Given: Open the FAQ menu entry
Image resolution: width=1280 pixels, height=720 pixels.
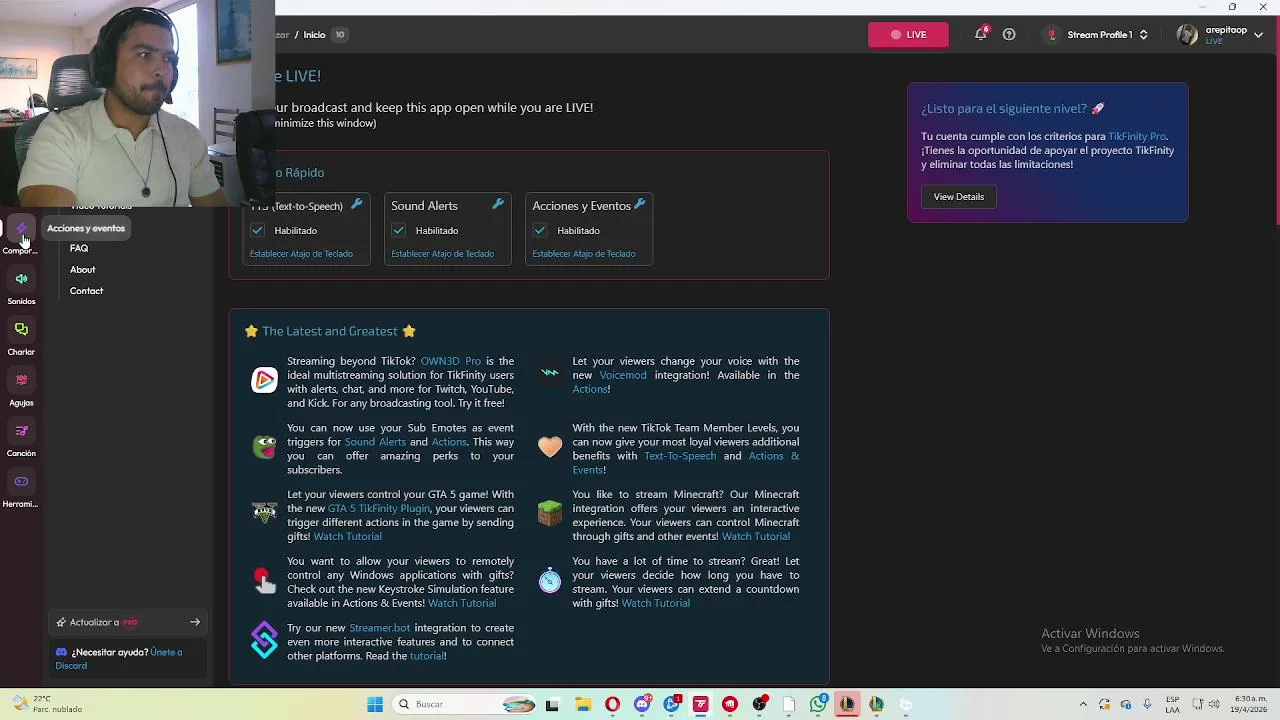Looking at the screenshot, I should tap(79, 248).
